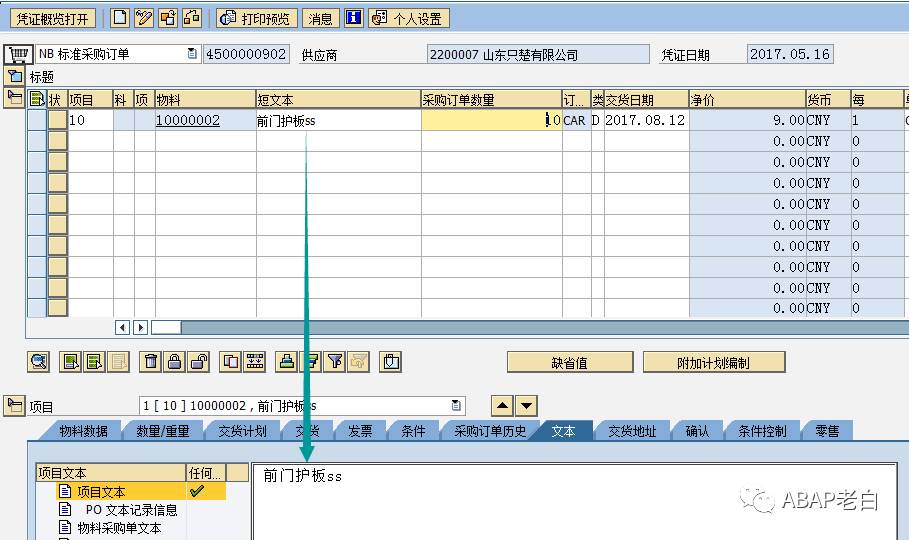Click the copy item icon
The width and height of the screenshot is (909, 540).
tap(231, 362)
